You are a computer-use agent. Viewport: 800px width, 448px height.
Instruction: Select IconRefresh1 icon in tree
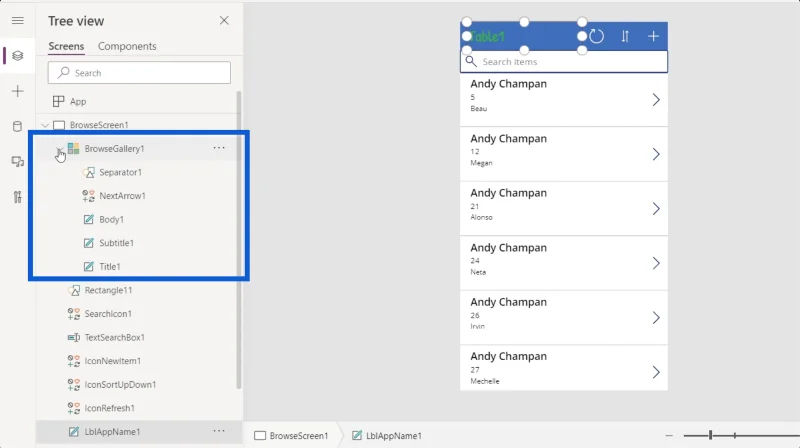pyautogui.click(x=73, y=408)
